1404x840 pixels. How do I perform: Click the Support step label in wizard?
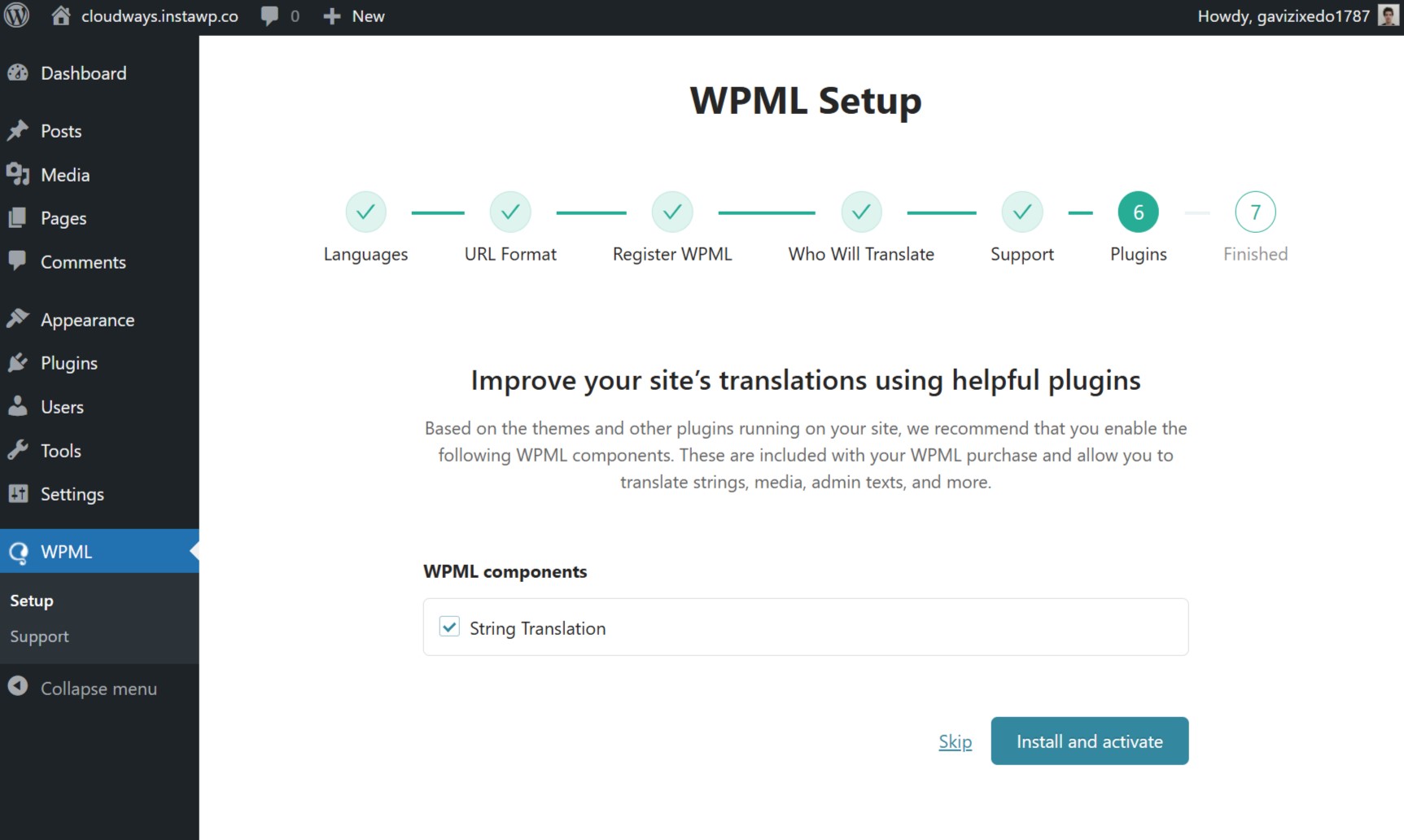[x=1022, y=254]
